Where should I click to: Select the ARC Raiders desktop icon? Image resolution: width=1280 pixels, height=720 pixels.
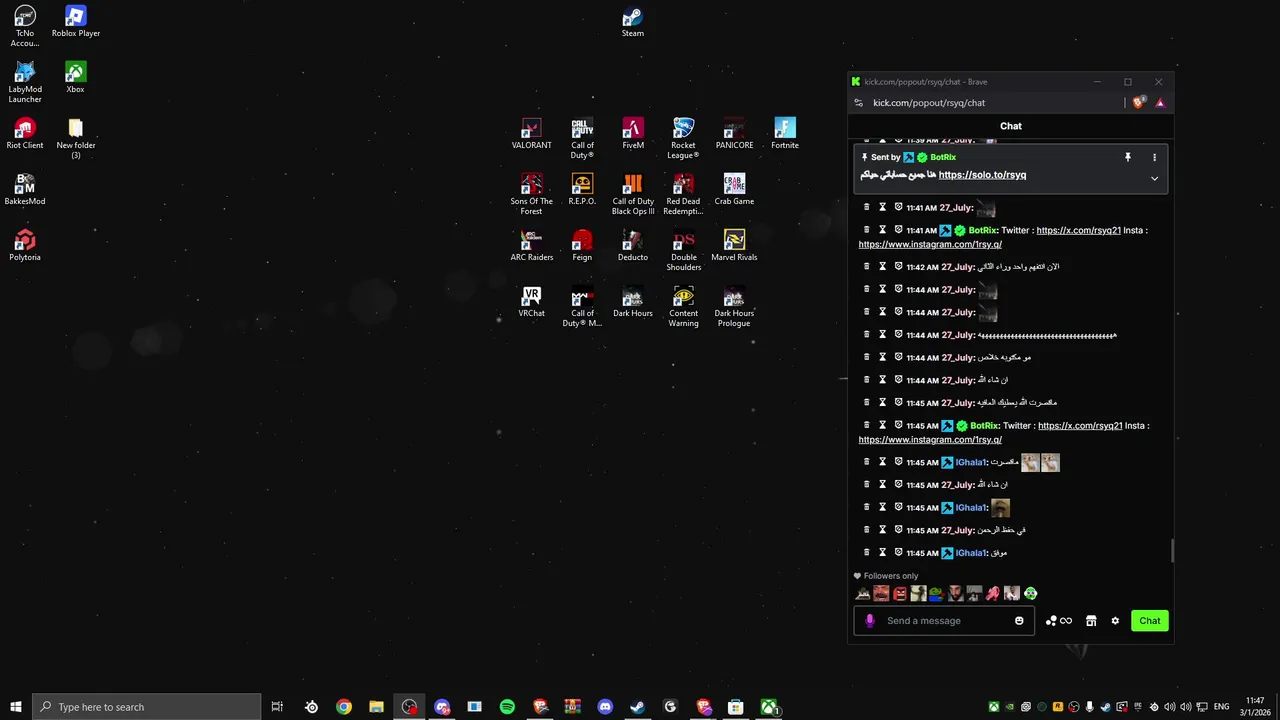point(531,246)
